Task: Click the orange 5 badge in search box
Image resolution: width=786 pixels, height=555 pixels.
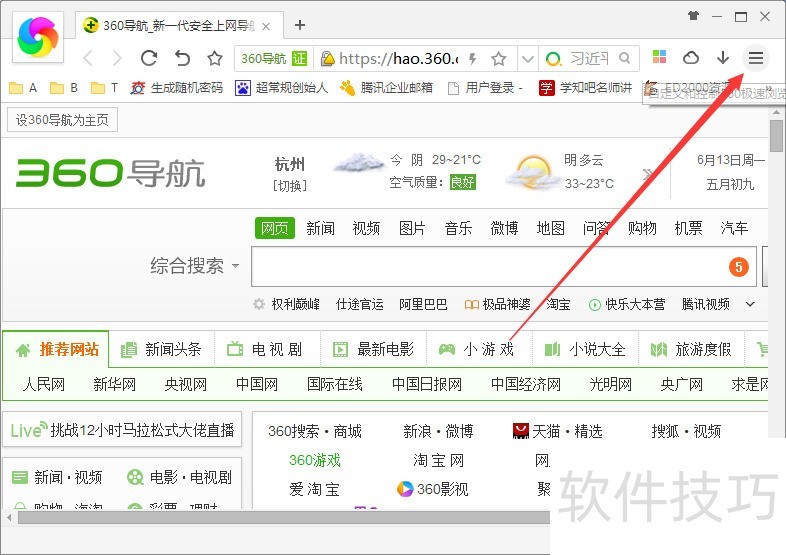Action: click(738, 267)
